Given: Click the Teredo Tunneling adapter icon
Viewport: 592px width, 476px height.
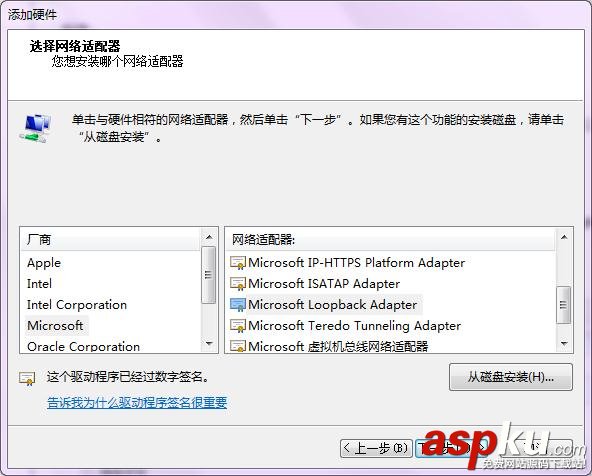Looking at the screenshot, I should pyautogui.click(x=238, y=326).
